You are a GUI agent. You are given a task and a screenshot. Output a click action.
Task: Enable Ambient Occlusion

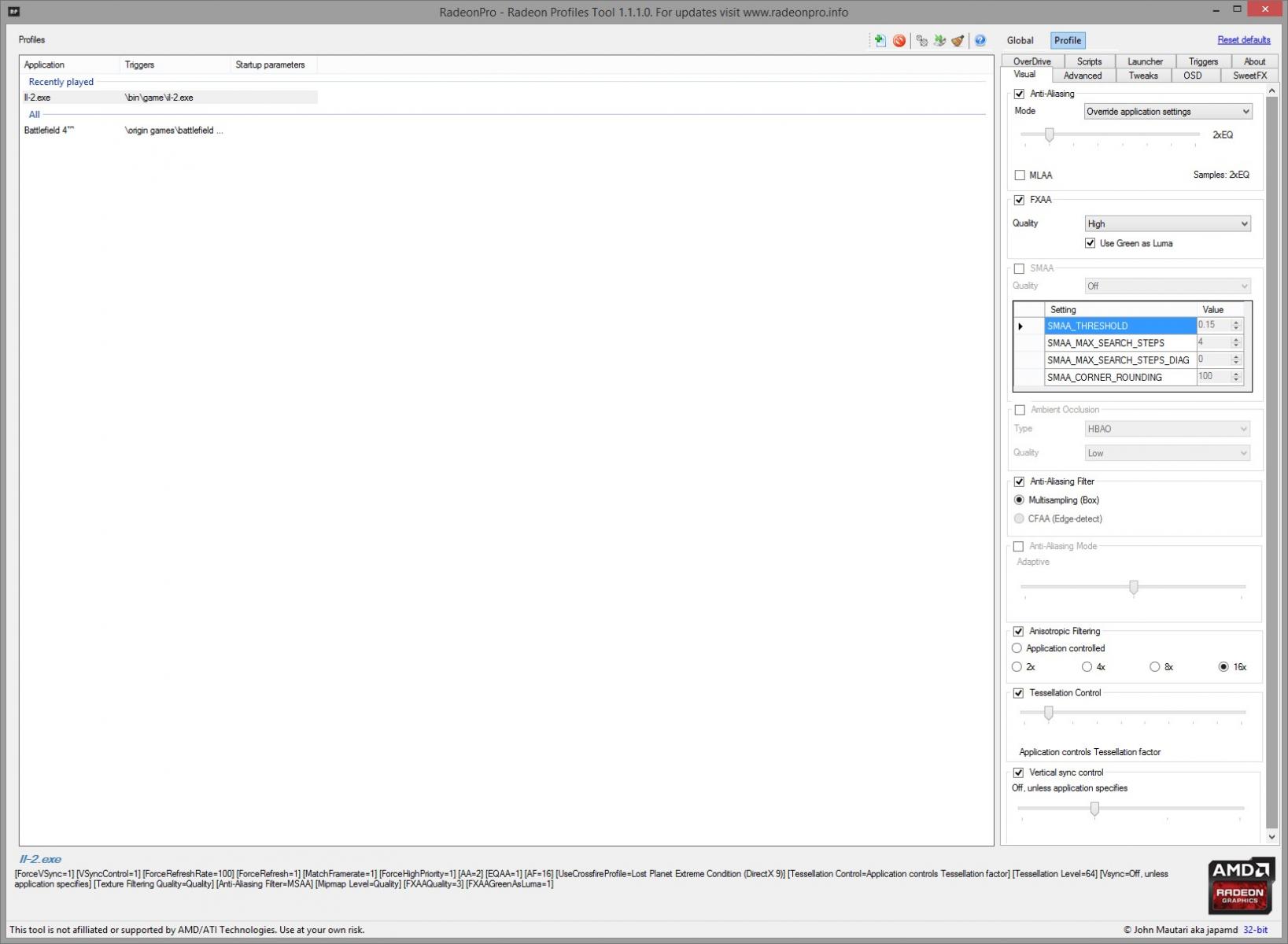tap(1020, 410)
